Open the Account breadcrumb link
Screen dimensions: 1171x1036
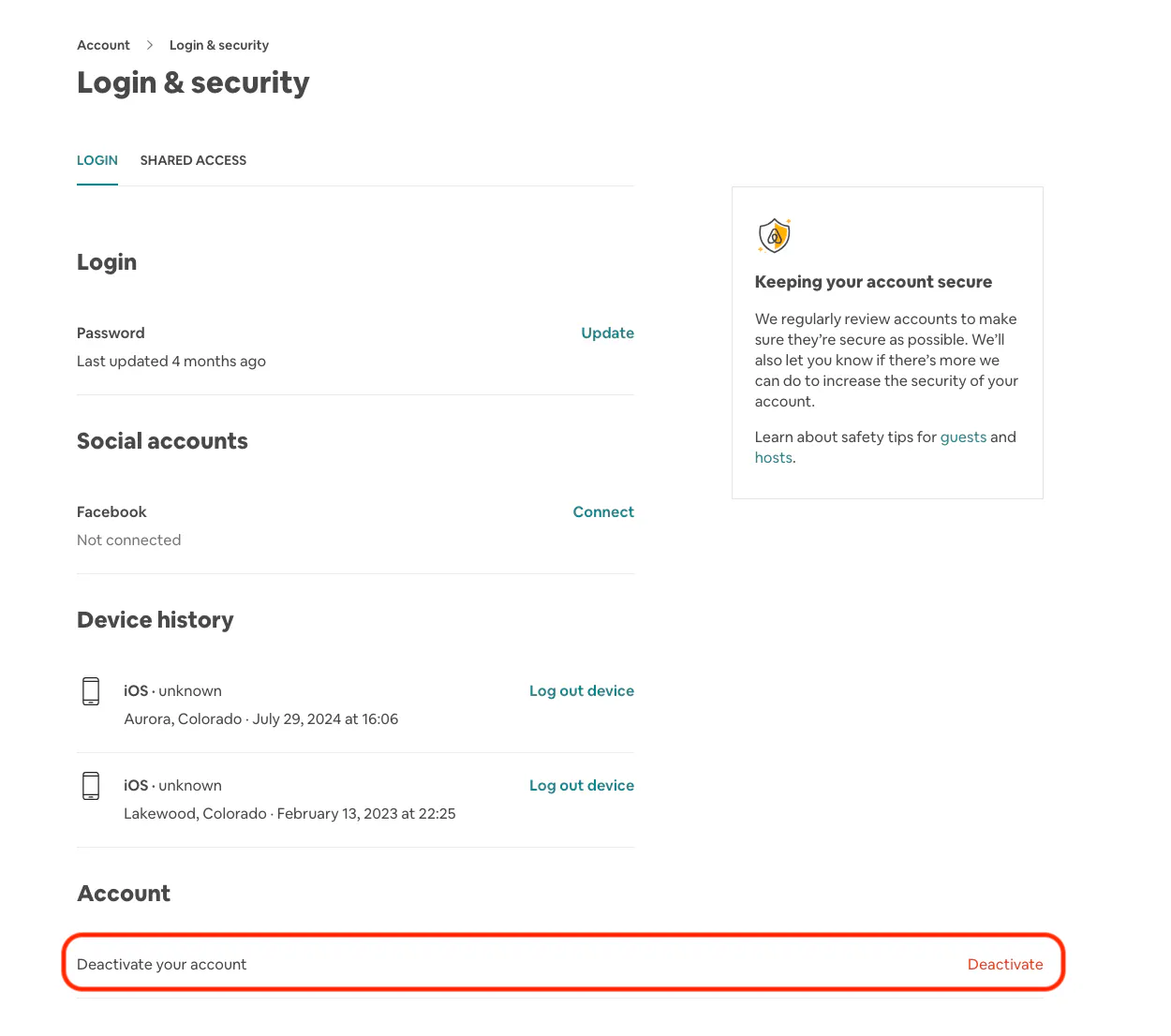point(103,44)
